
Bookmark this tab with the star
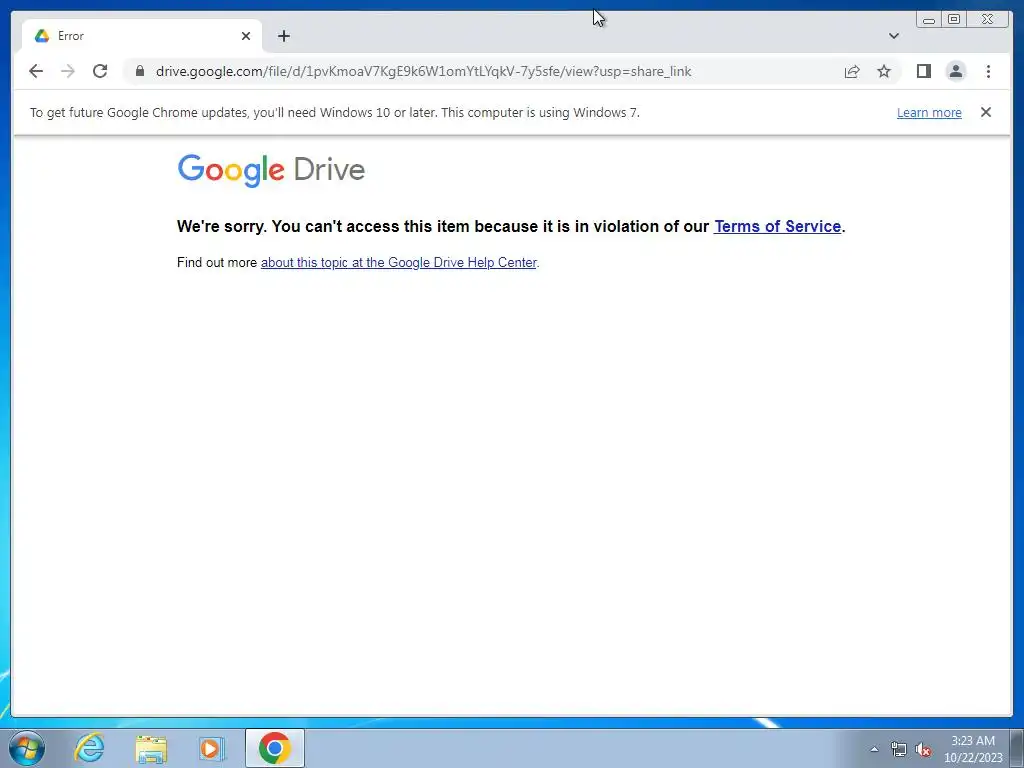pyautogui.click(x=884, y=71)
